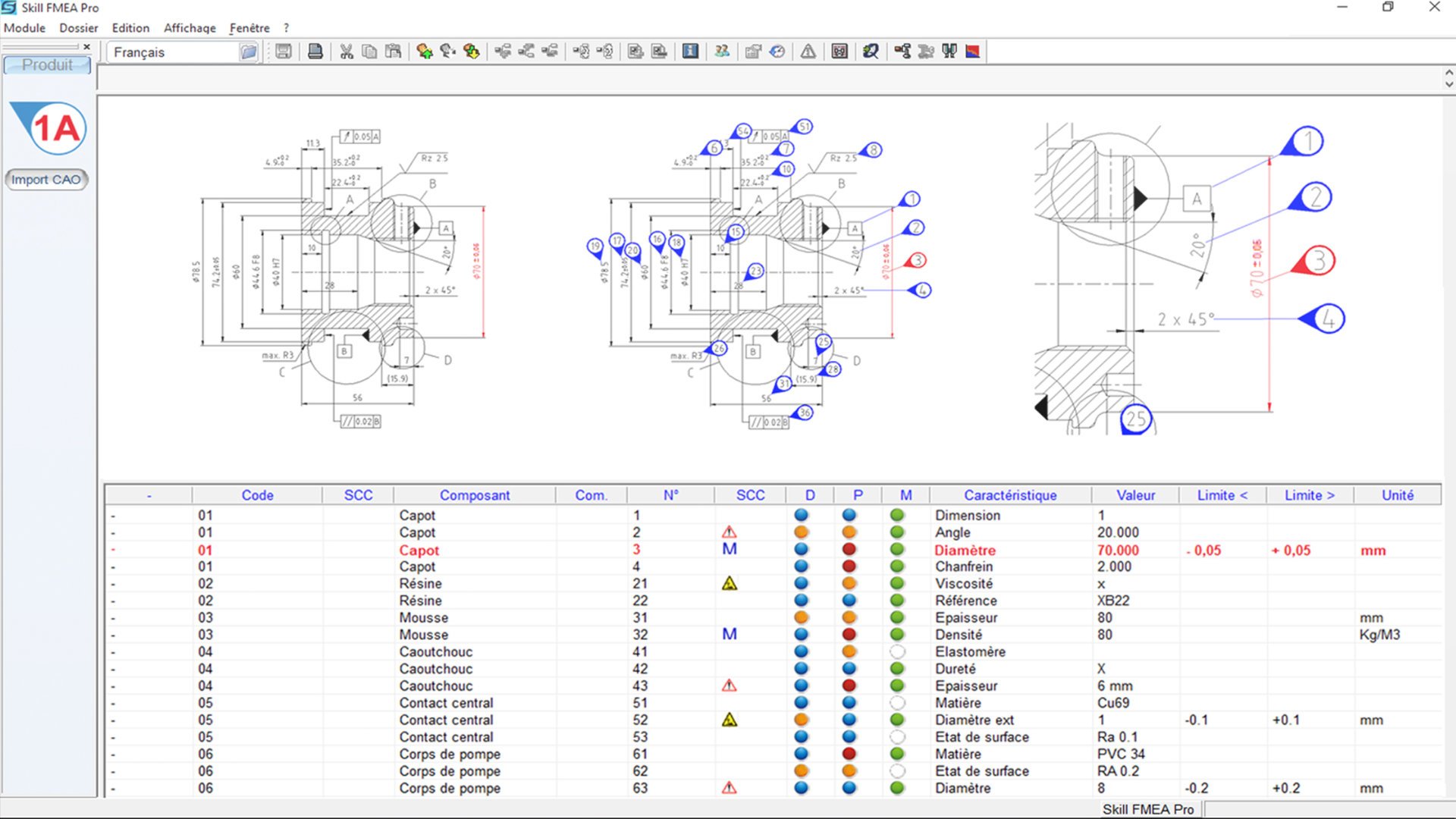The image size is (1456, 819).
Task: Click blue balloon 25 in the zoomed drawing
Action: click(1136, 419)
